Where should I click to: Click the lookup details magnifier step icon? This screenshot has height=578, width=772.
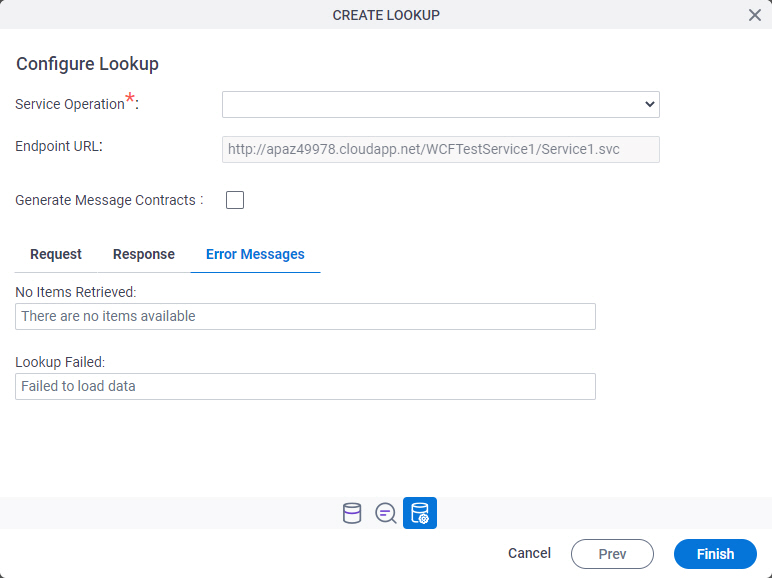coord(386,513)
